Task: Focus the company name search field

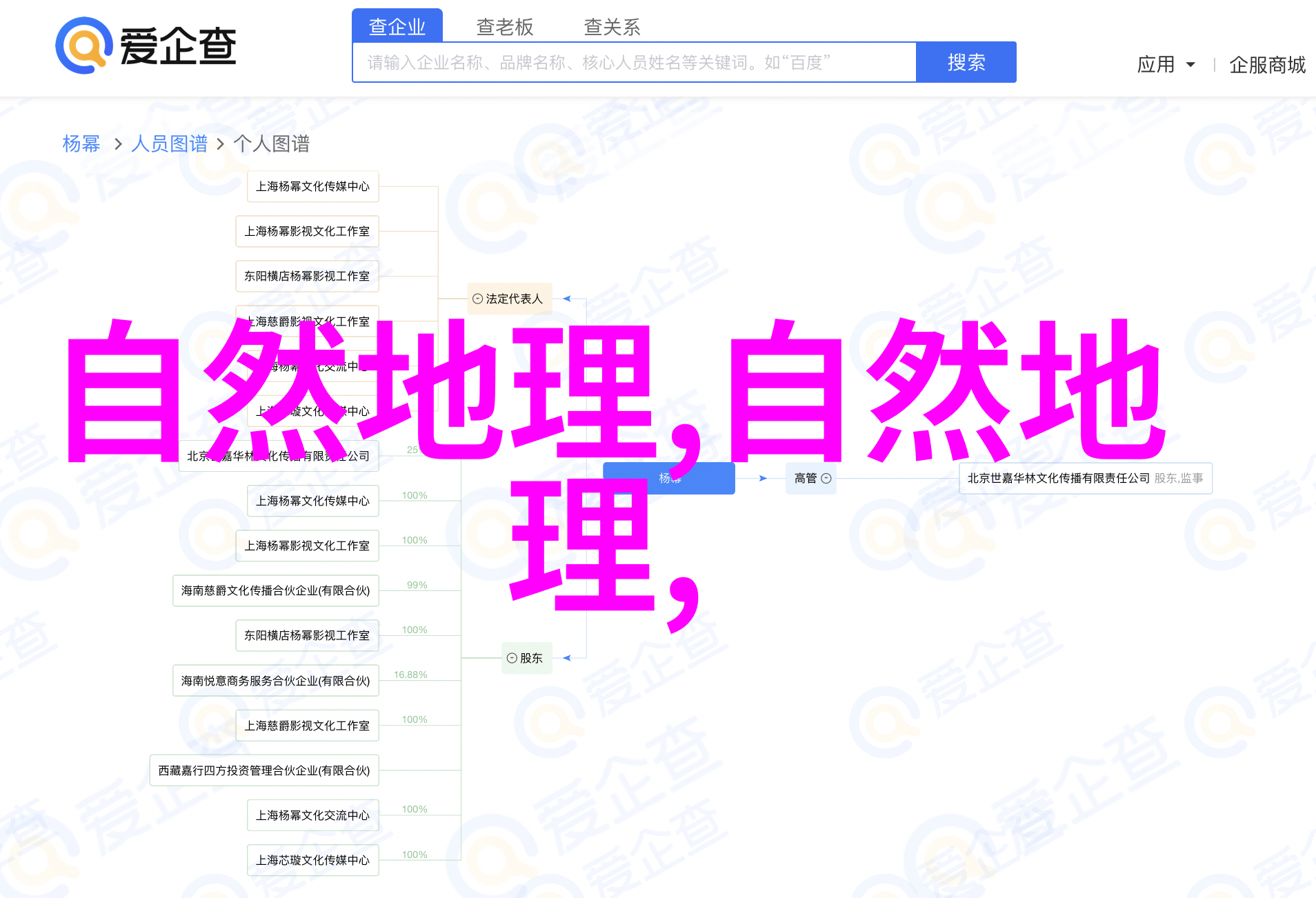Action: click(635, 63)
